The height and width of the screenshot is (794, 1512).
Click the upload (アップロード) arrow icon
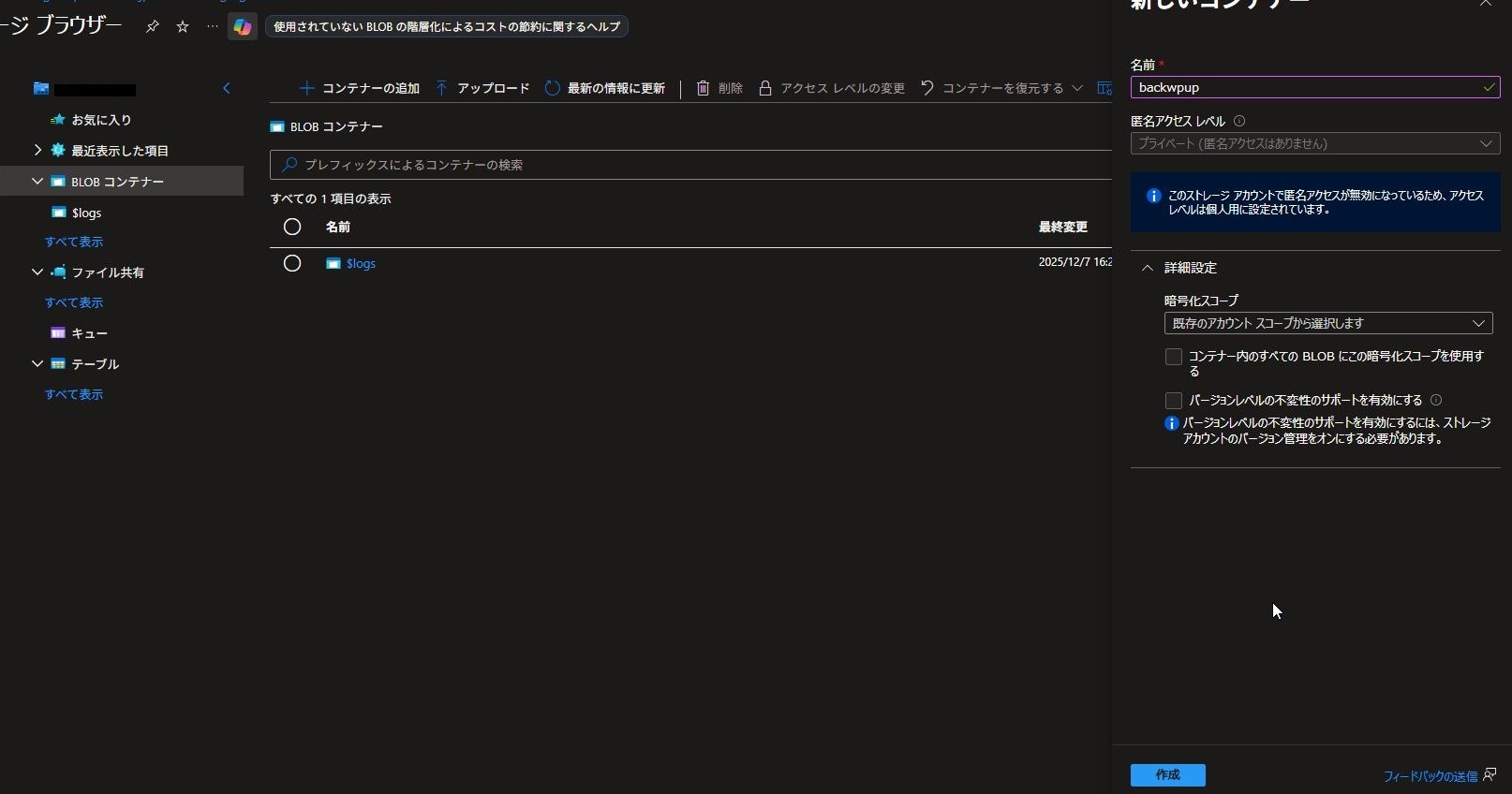[441, 88]
